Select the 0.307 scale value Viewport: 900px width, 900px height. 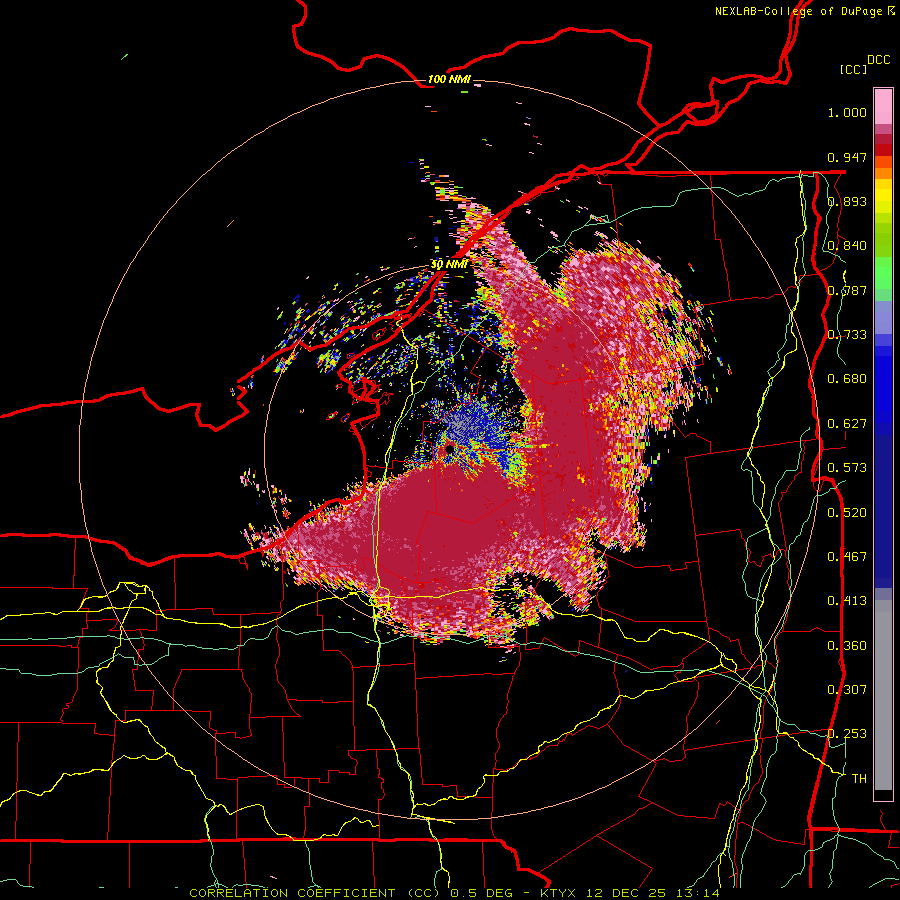(847, 690)
